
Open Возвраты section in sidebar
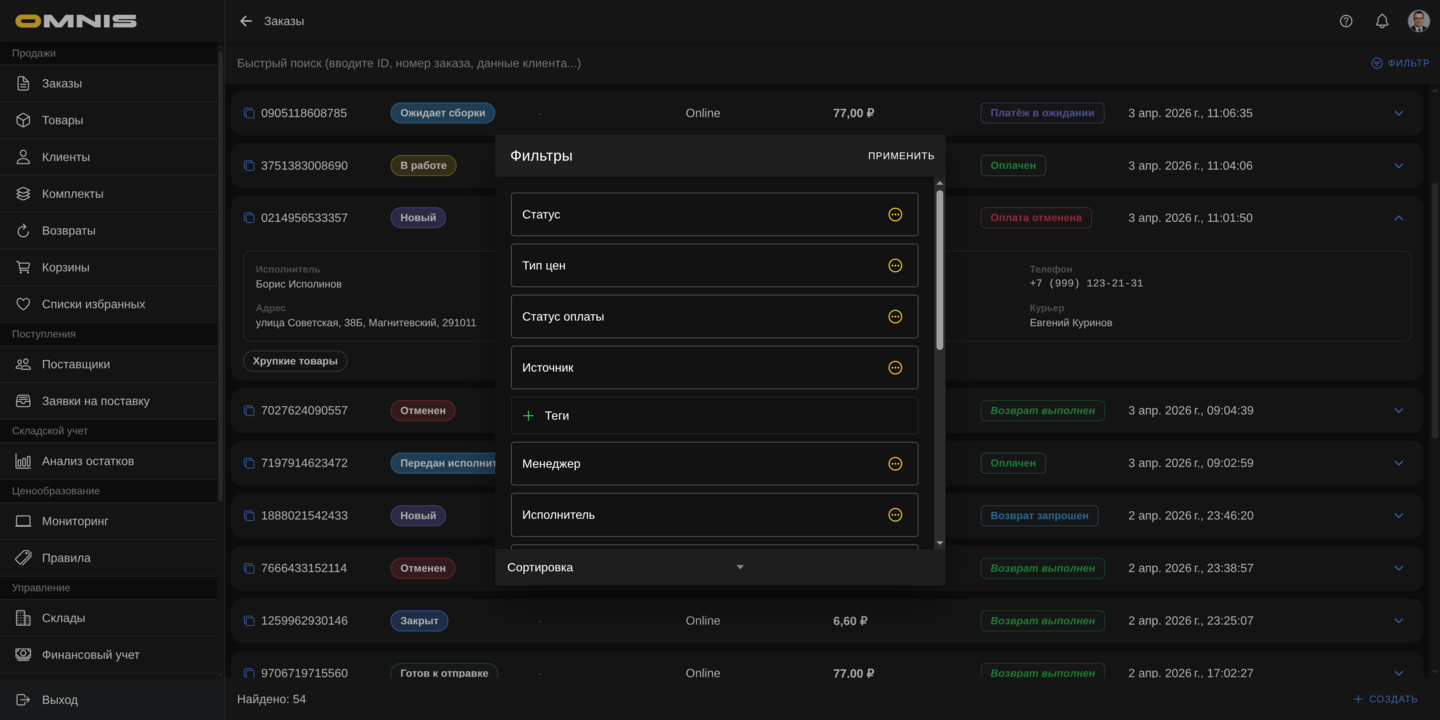(68, 230)
